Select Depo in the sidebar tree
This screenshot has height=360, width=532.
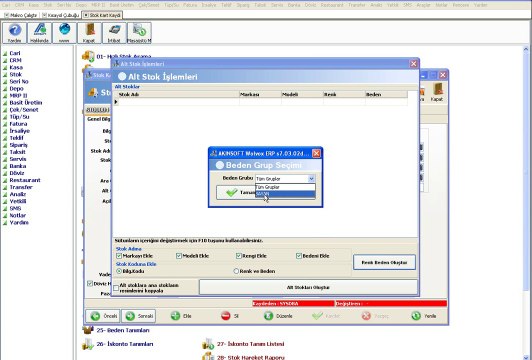[16, 89]
